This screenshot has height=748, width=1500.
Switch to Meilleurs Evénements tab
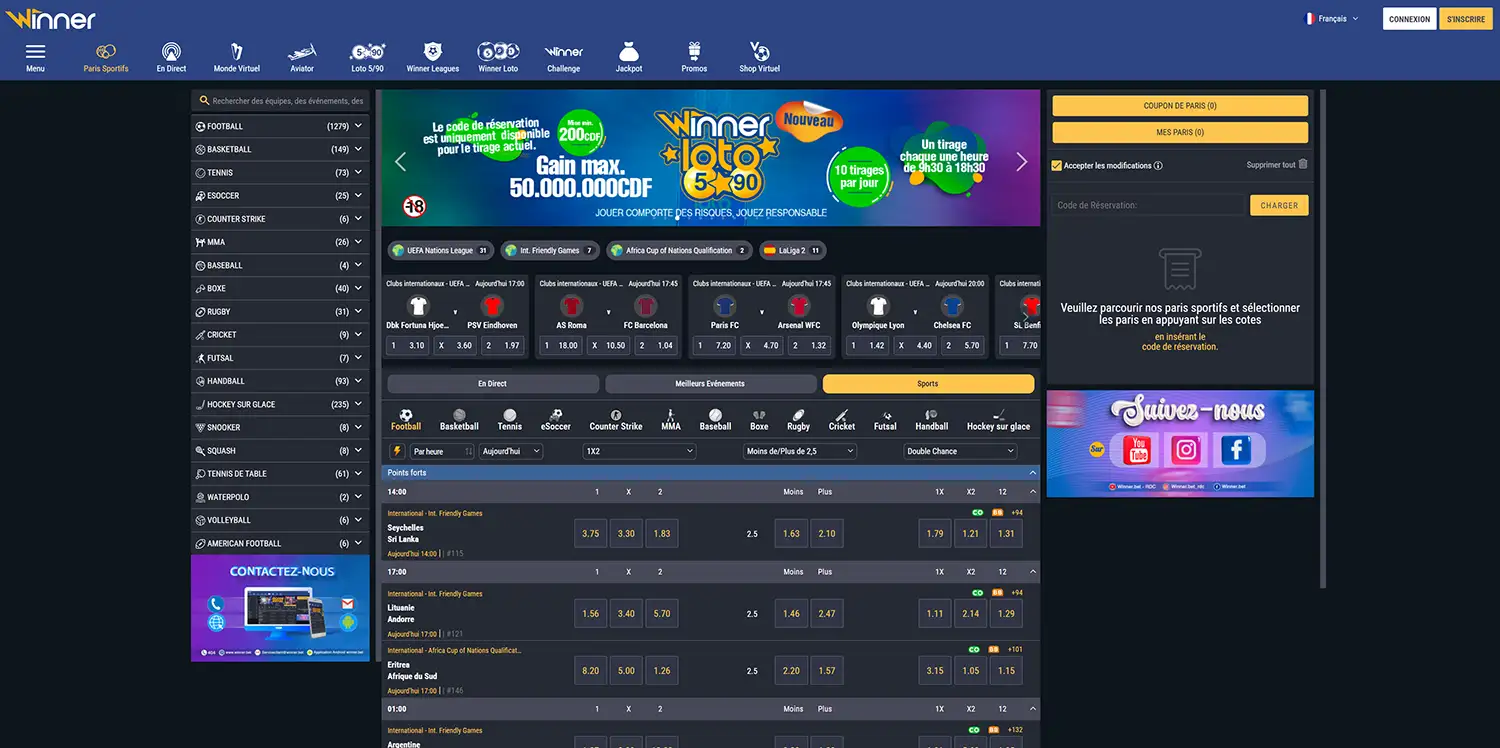[x=711, y=384]
